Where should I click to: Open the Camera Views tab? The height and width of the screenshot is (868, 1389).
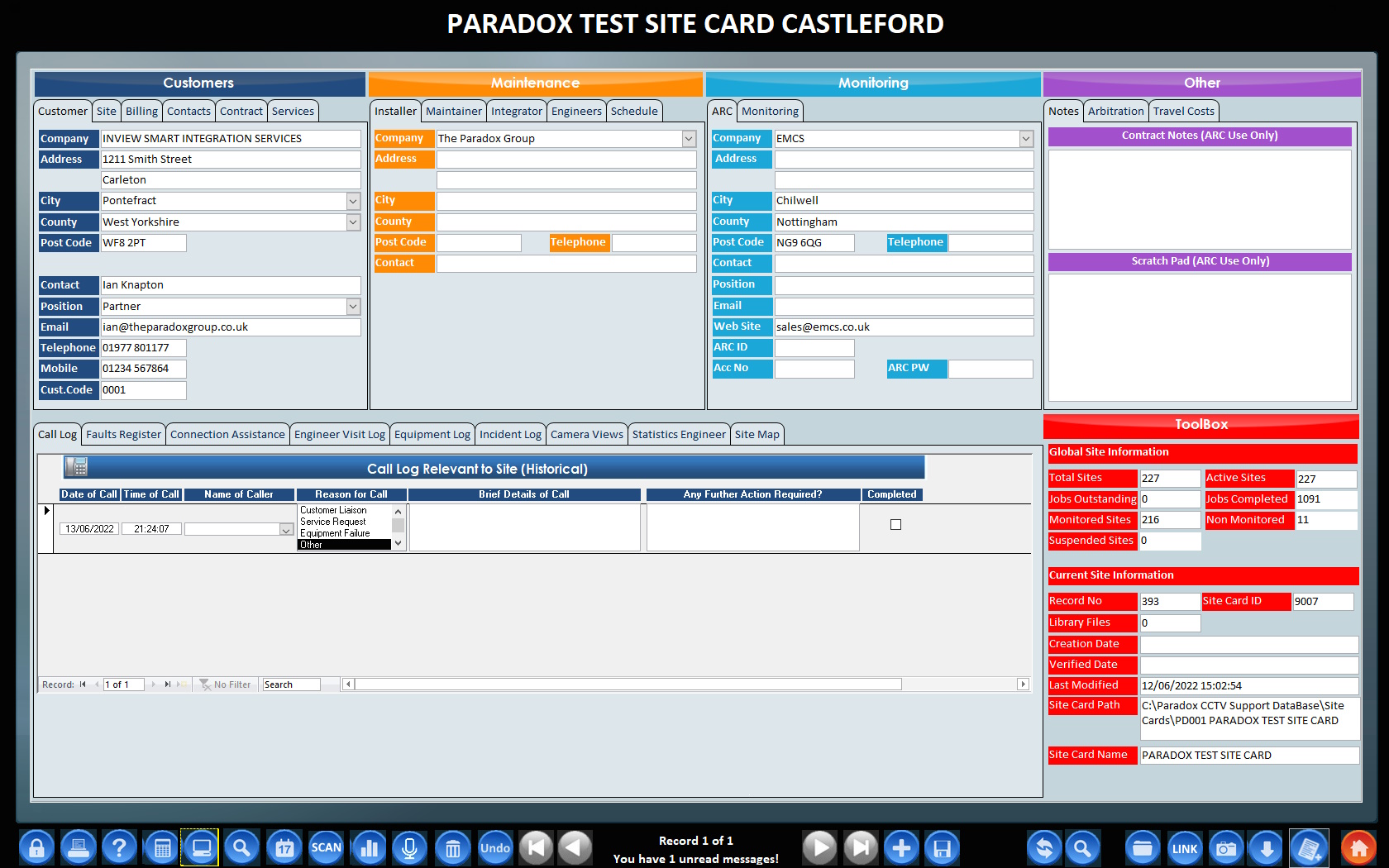pos(587,434)
